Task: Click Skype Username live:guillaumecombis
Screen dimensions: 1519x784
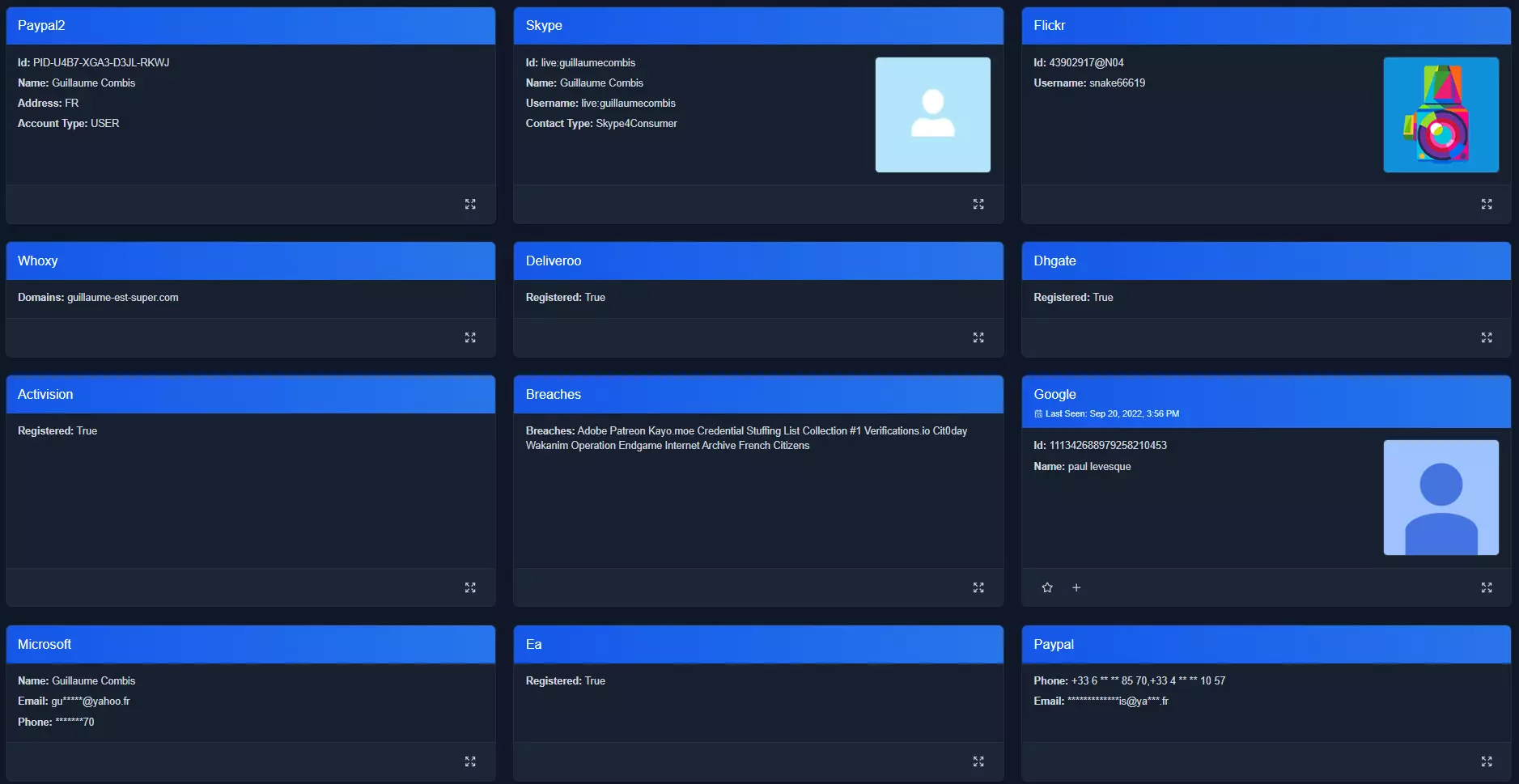Action: pos(600,103)
